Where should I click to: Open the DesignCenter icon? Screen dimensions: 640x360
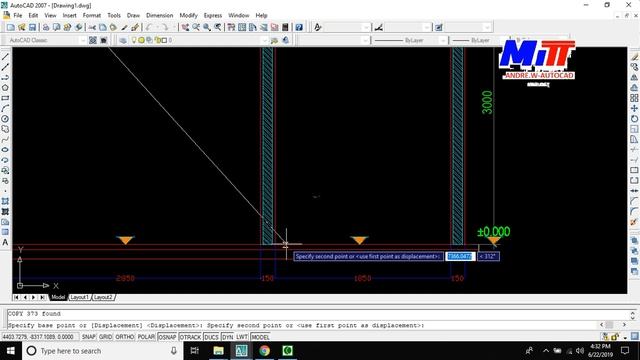click(x=242, y=27)
